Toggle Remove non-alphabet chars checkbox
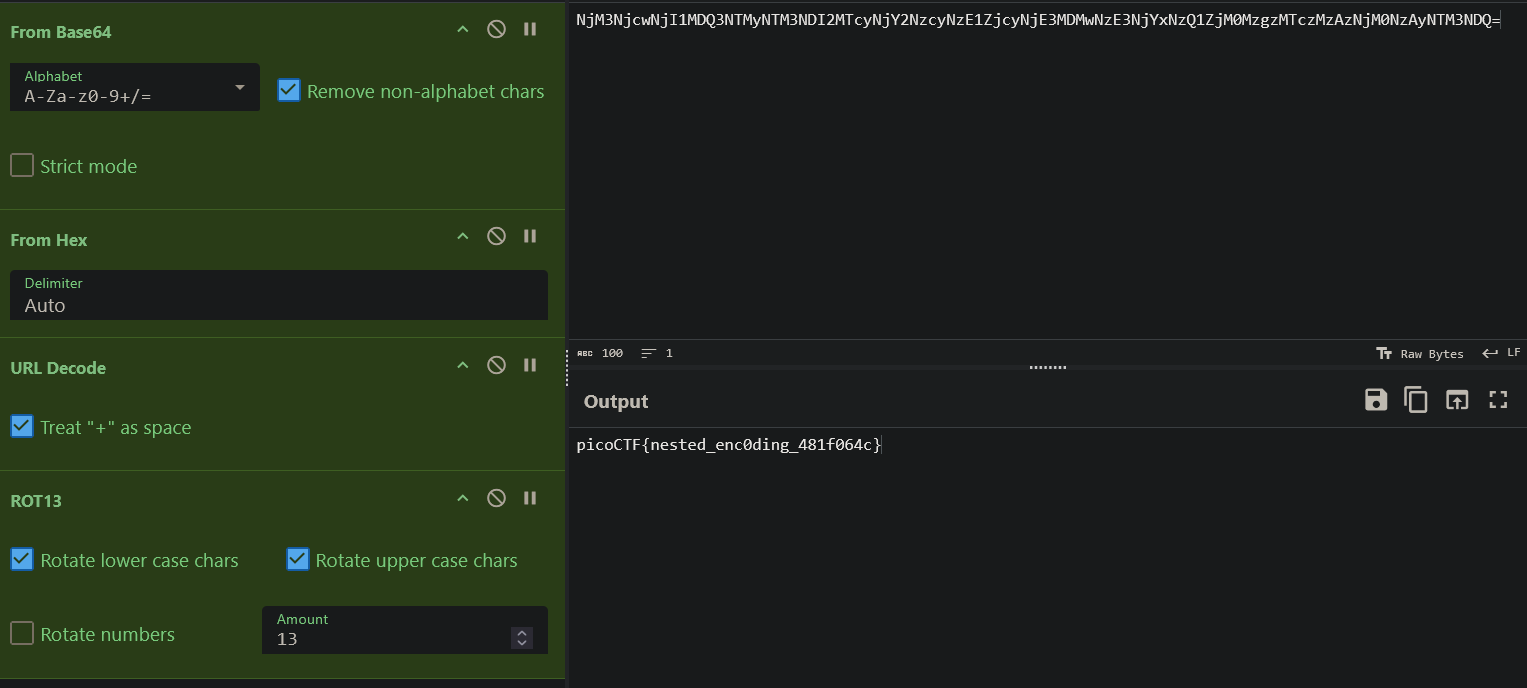The width and height of the screenshot is (1527, 688). tap(289, 91)
